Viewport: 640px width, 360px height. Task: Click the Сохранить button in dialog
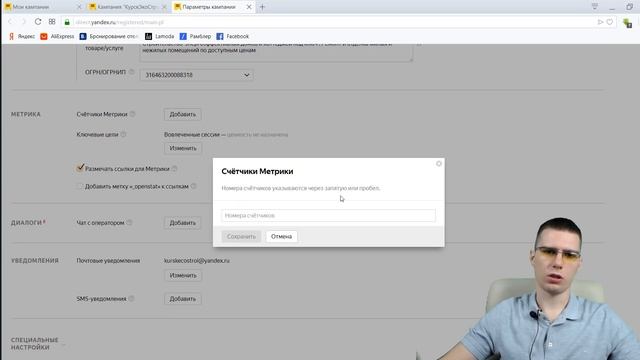pos(241,236)
